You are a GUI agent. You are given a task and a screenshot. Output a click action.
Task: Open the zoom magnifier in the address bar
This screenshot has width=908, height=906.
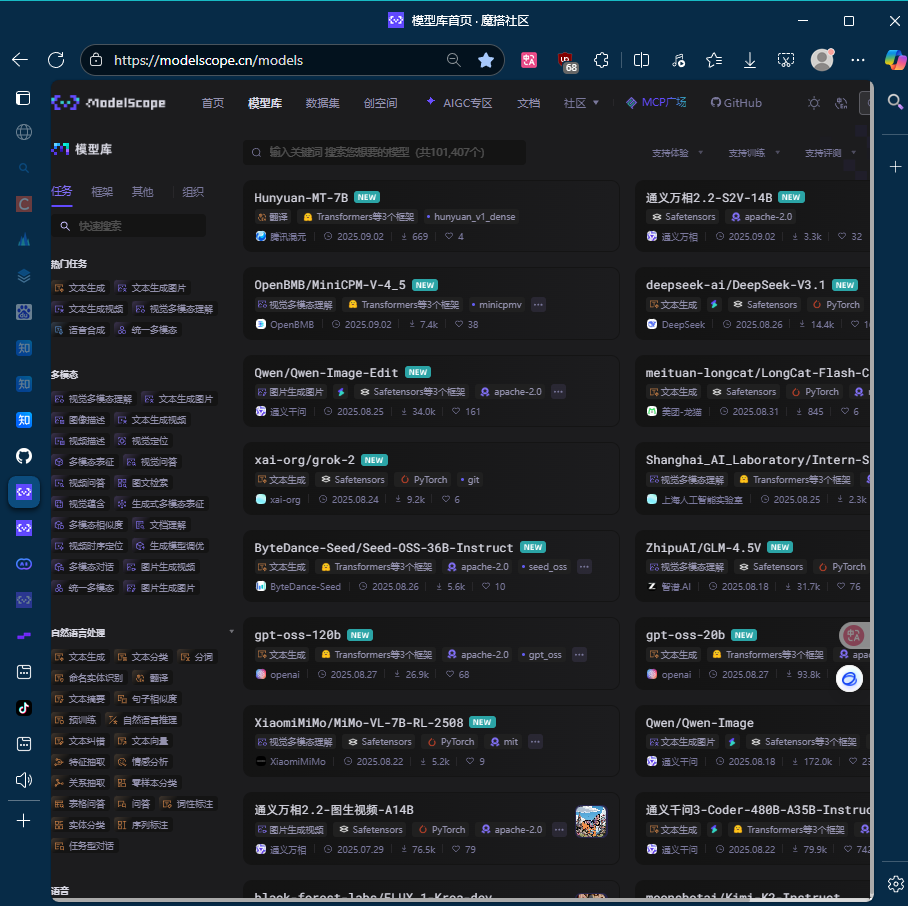[x=453, y=60]
